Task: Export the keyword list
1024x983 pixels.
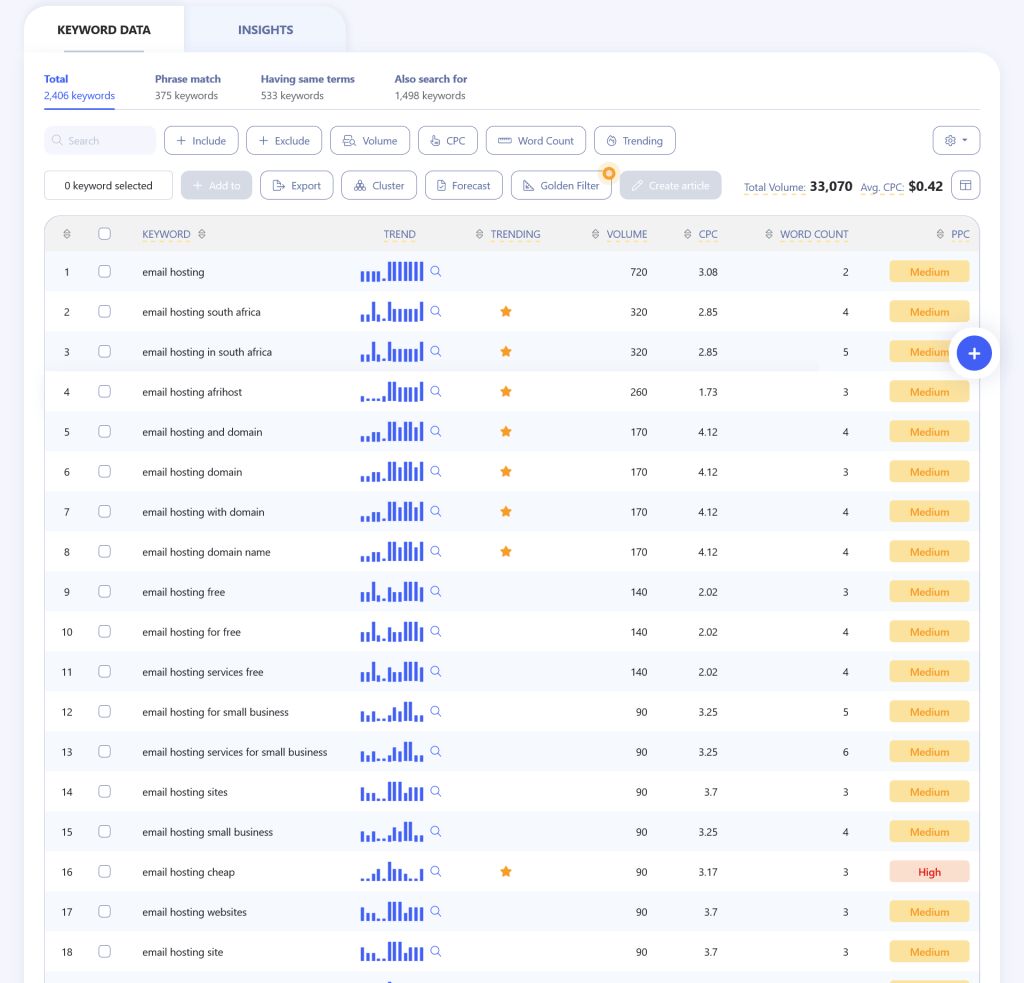Action: [x=296, y=185]
